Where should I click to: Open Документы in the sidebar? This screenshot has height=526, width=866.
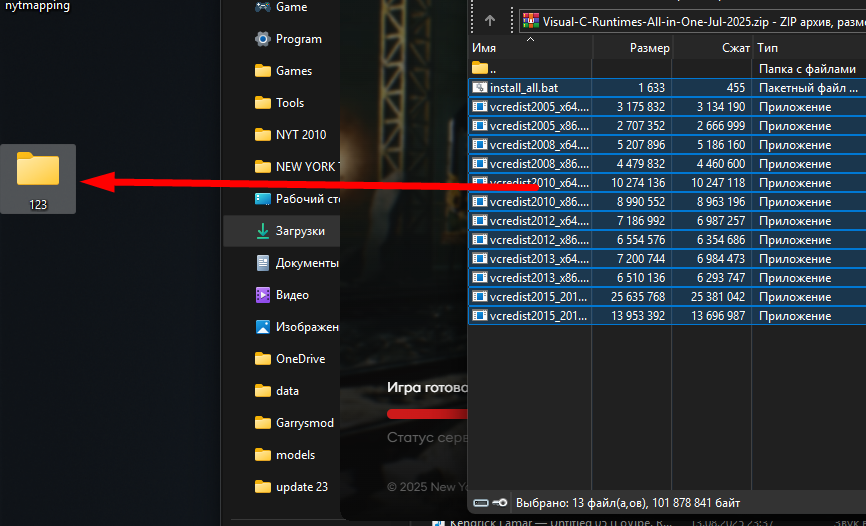tap(306, 263)
